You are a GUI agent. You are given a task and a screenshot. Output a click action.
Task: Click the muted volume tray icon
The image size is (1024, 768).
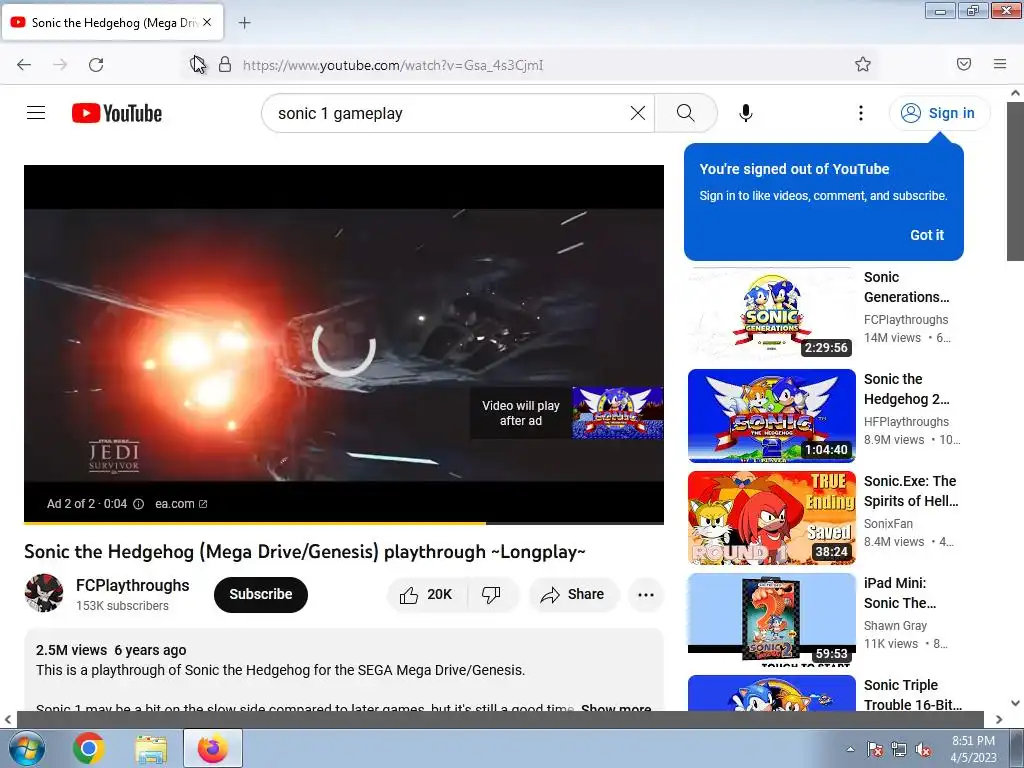click(x=923, y=749)
